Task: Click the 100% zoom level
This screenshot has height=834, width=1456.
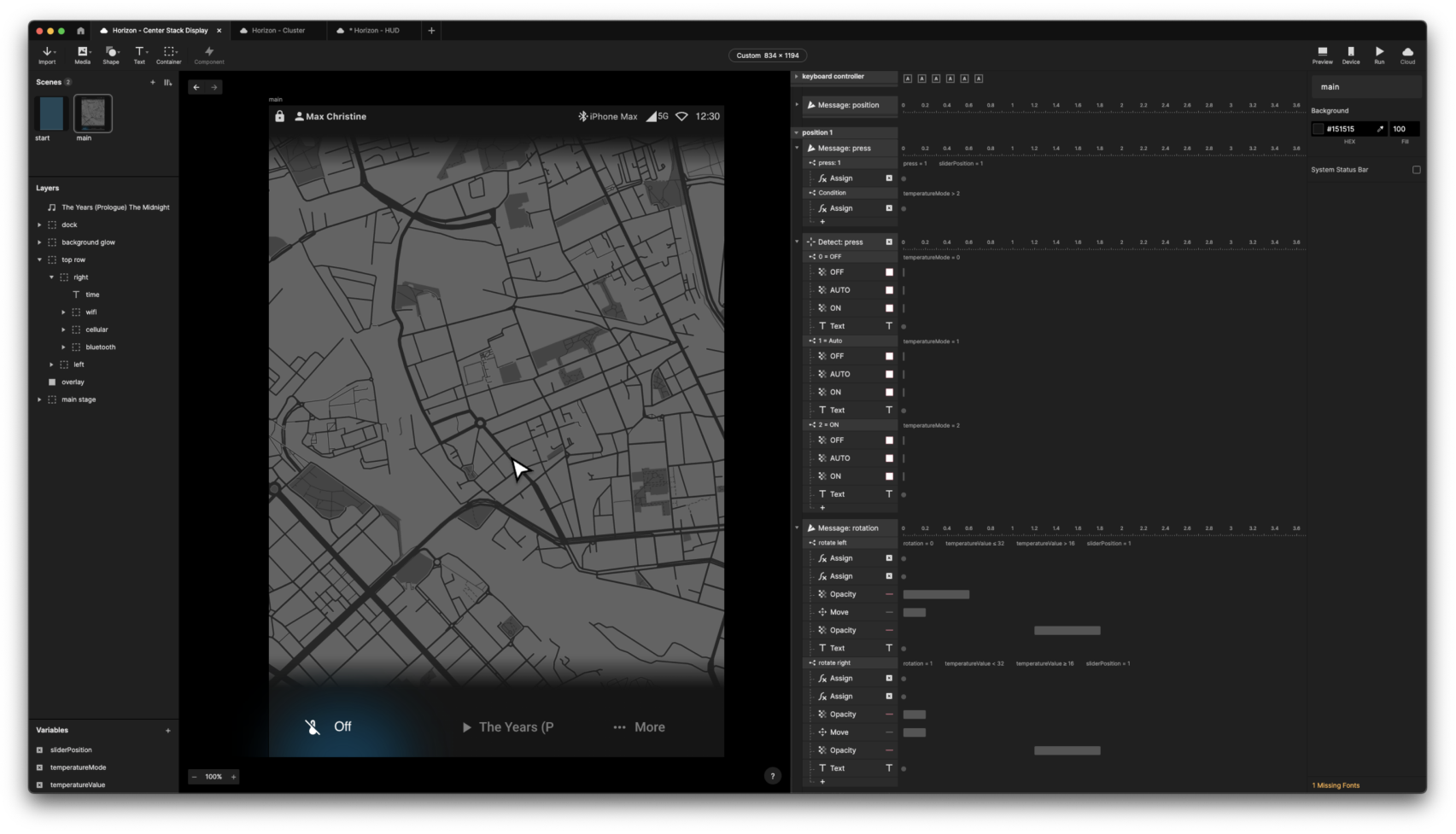Action: [213, 777]
